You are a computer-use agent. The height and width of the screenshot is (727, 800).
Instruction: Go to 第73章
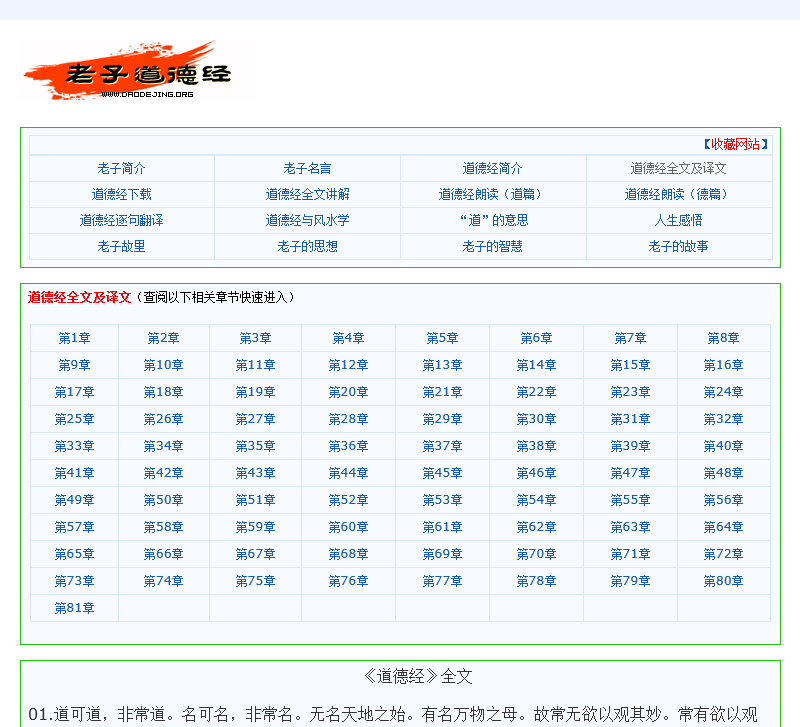(74, 582)
